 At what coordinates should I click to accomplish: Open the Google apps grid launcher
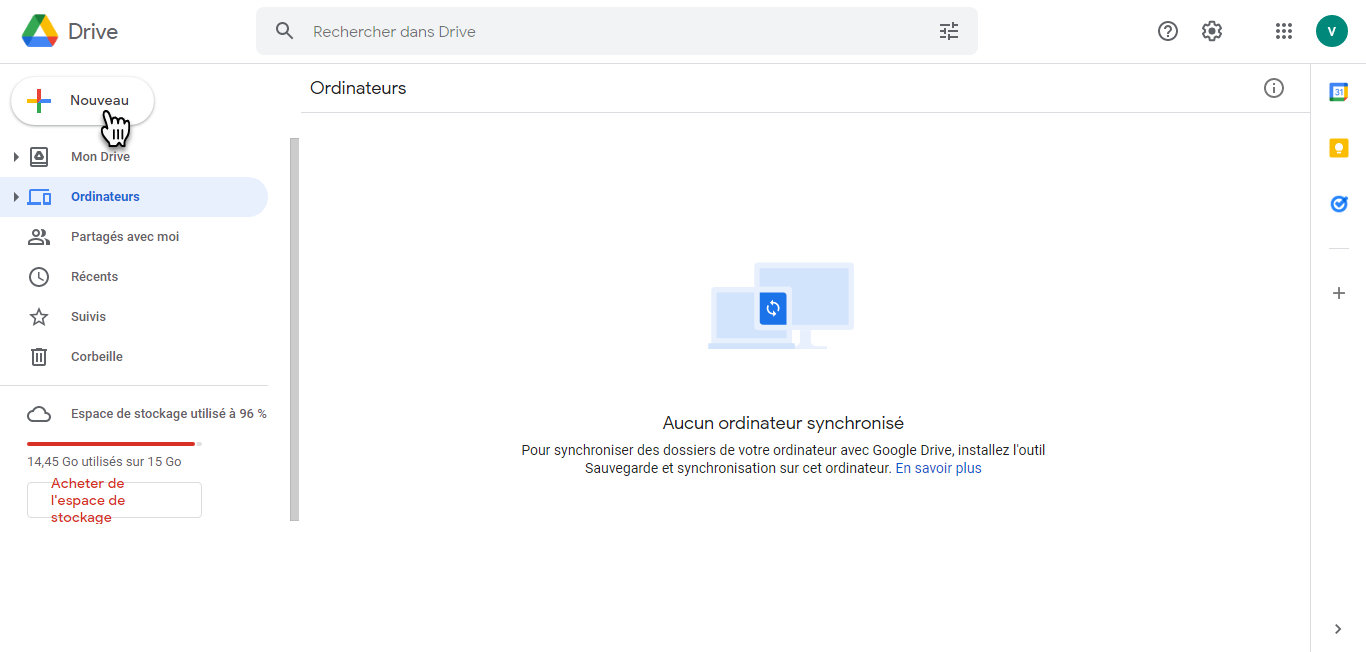tap(1284, 31)
